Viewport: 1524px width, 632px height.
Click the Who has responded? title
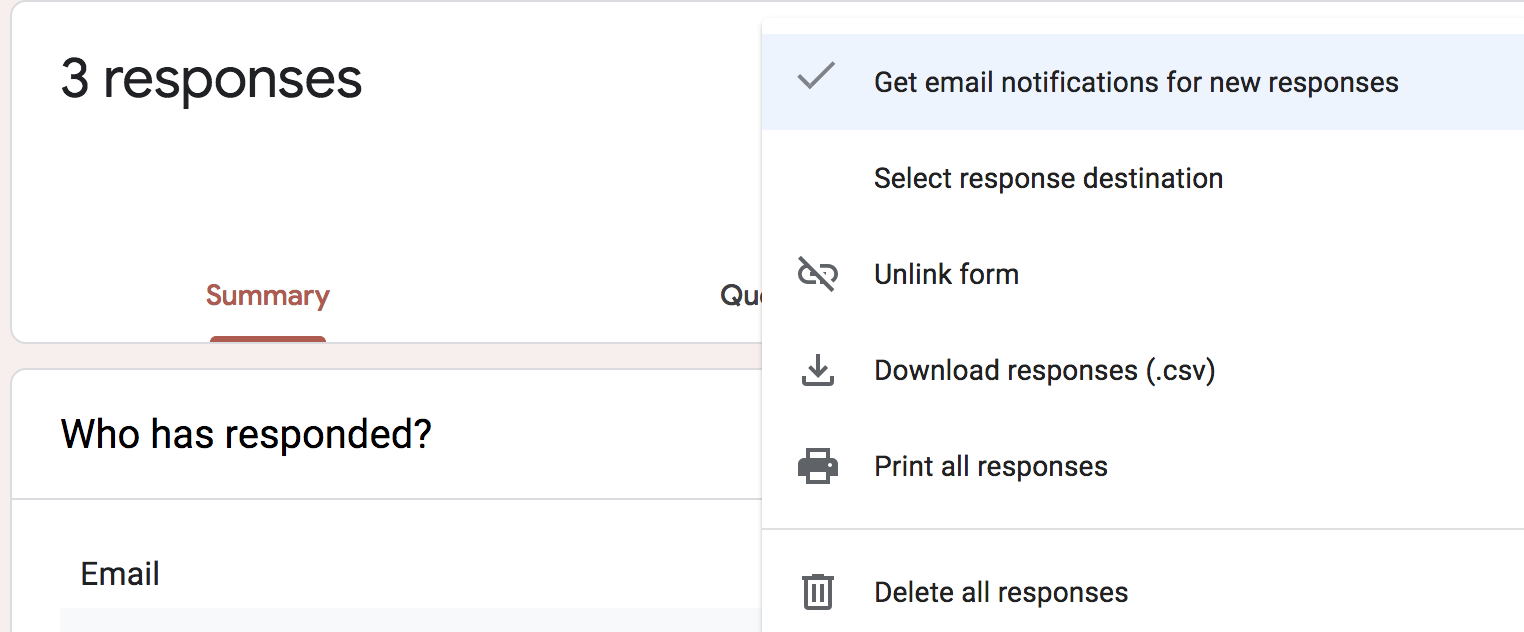[x=246, y=434]
